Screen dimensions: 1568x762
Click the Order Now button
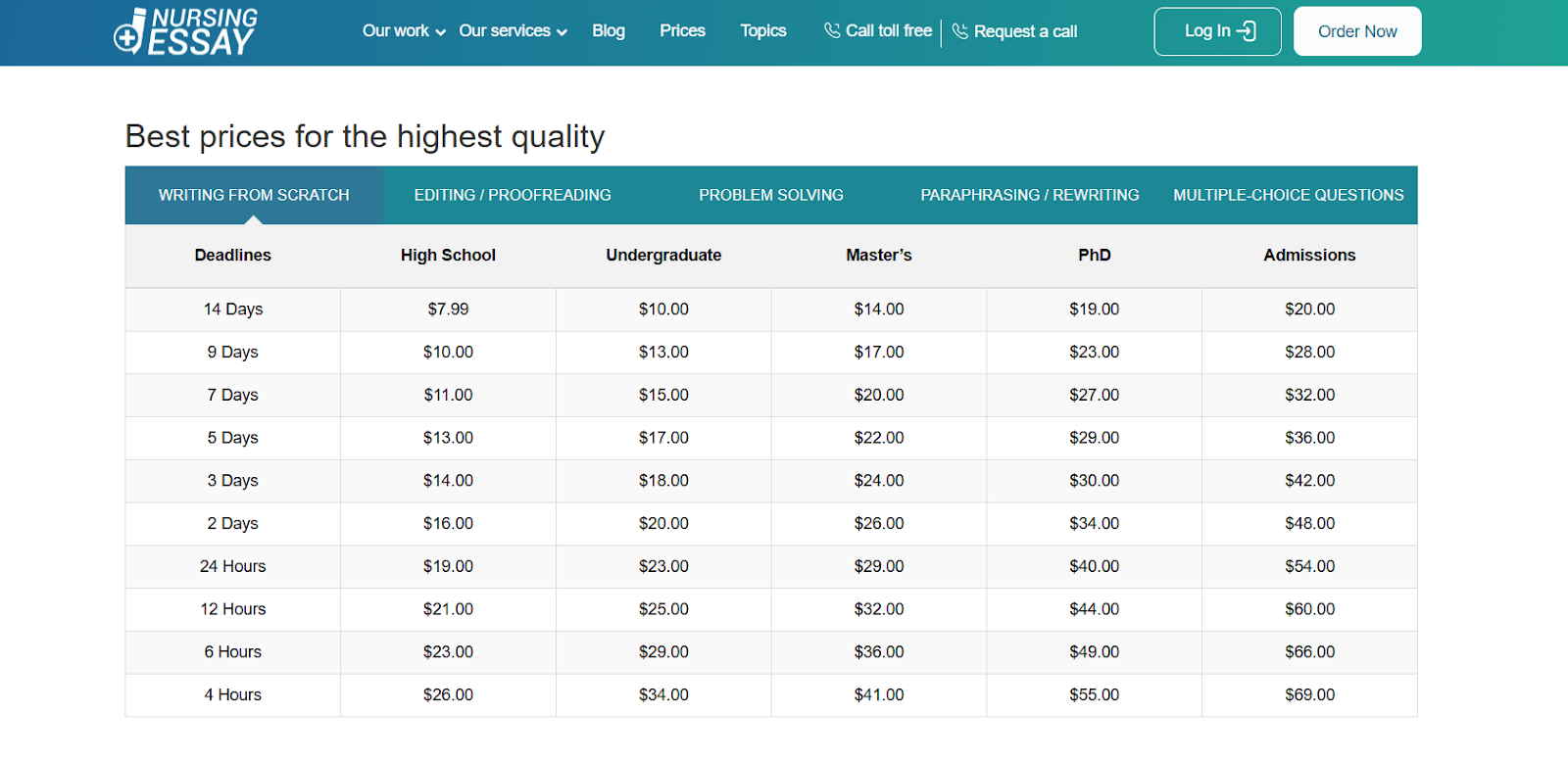(1357, 31)
